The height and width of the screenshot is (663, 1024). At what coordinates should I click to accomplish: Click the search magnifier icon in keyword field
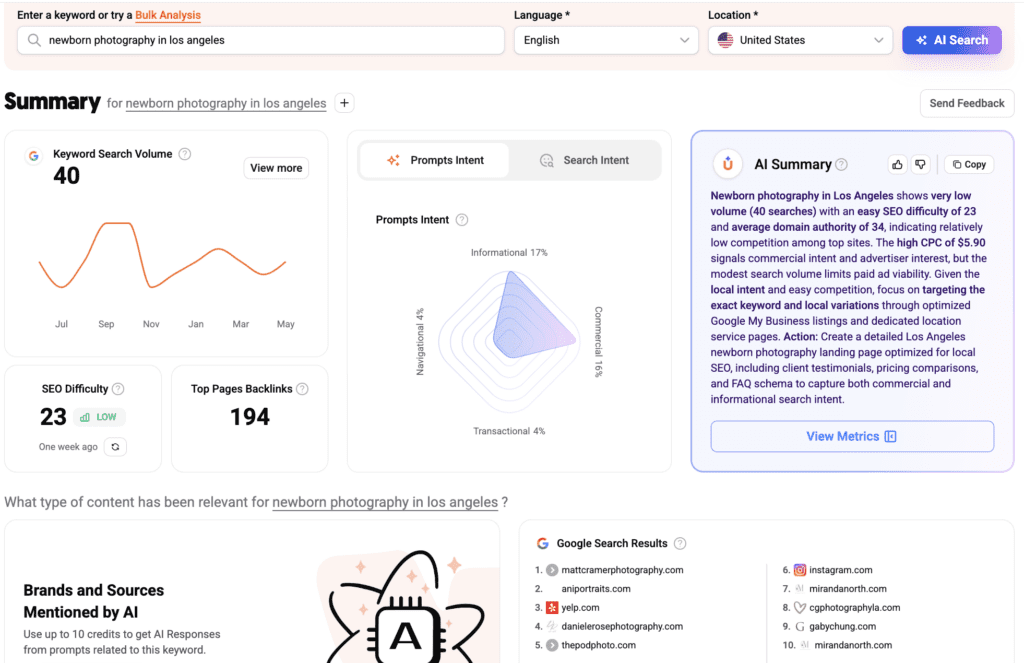click(x=34, y=40)
